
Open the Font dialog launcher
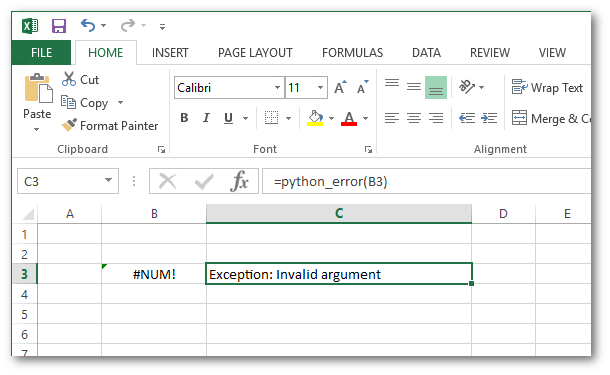tap(368, 149)
